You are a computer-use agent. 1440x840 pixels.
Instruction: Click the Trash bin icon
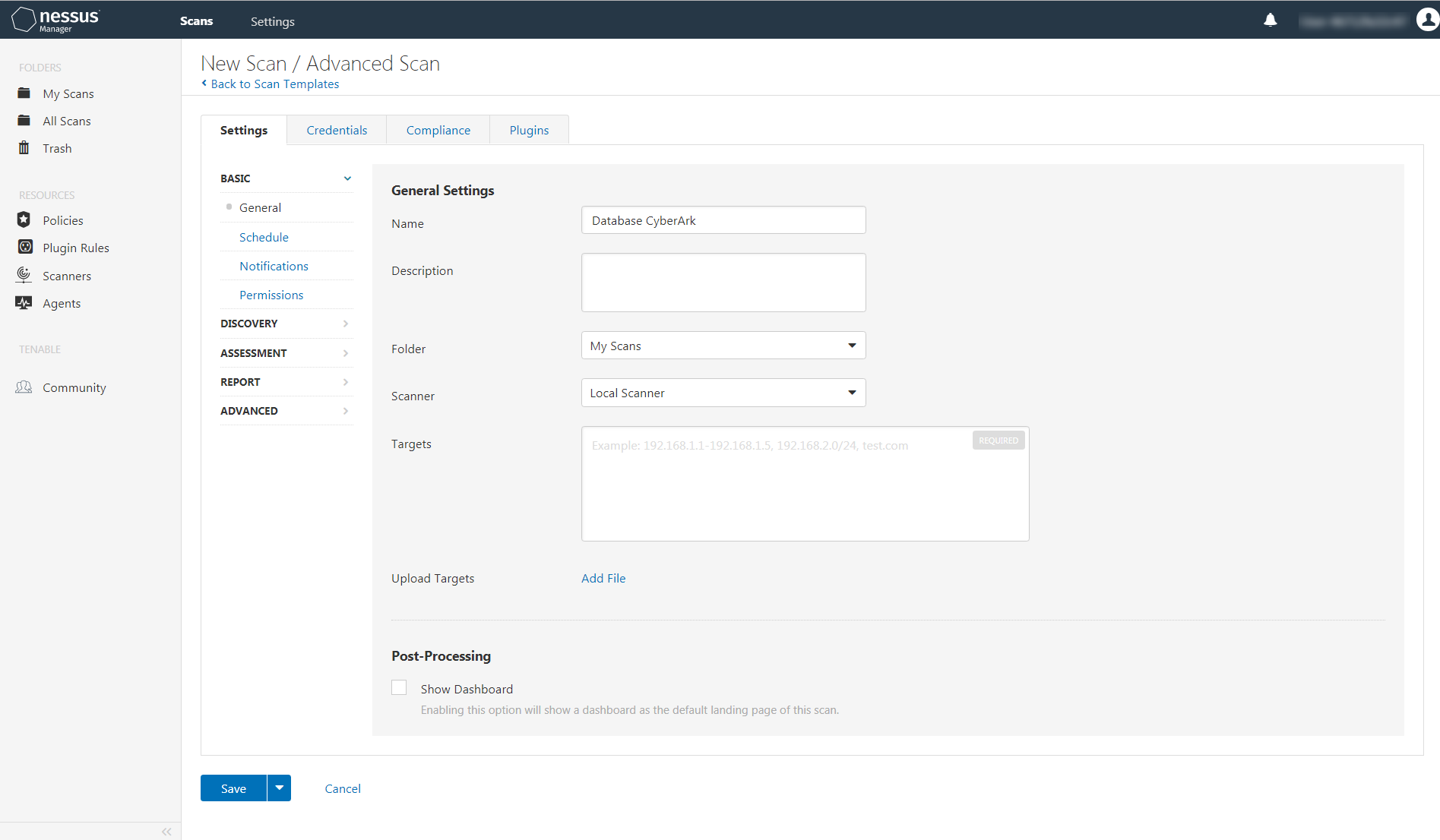pyautogui.click(x=24, y=148)
